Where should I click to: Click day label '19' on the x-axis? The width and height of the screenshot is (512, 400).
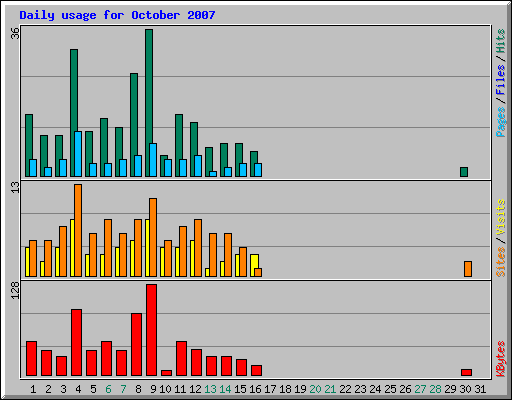click(x=300, y=389)
